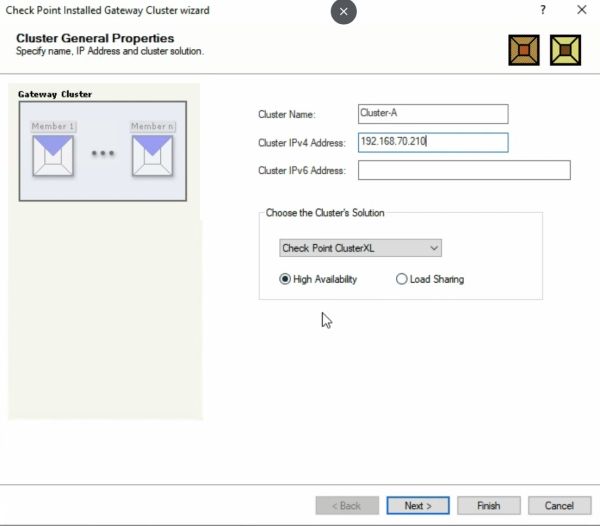Select the Load Sharing radio option

coord(401,279)
